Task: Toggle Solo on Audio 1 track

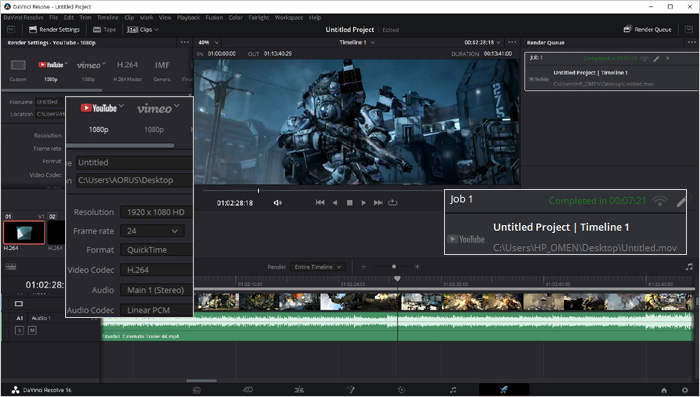Action: coord(19,330)
